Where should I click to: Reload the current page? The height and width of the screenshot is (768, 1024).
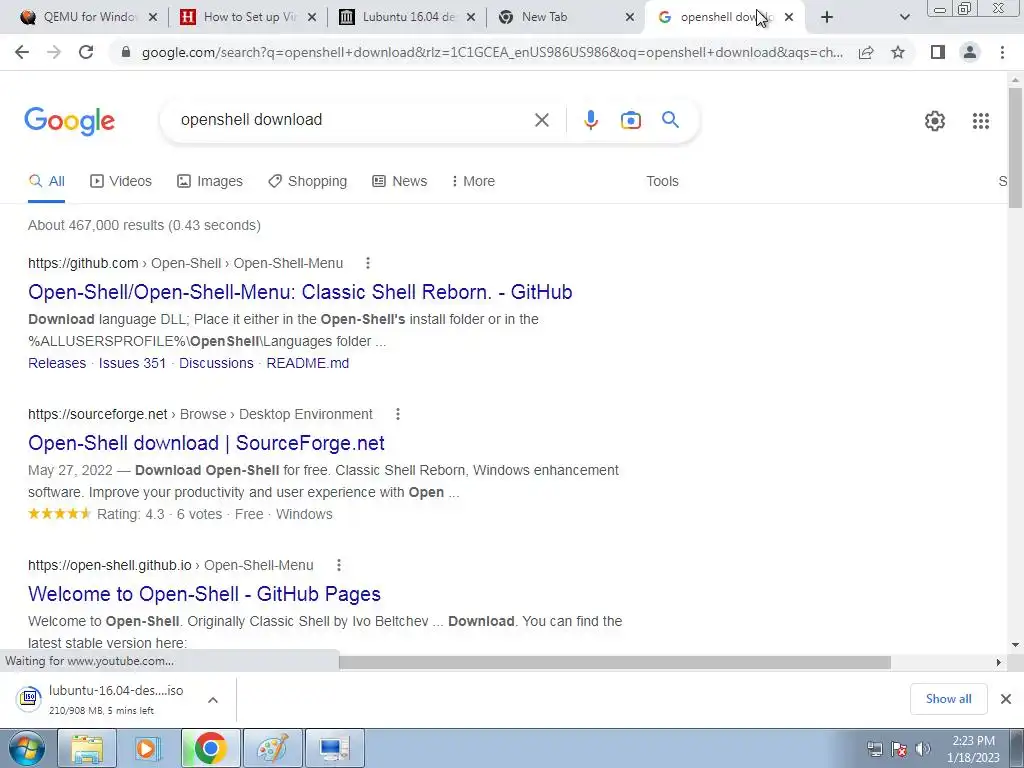[x=86, y=52]
